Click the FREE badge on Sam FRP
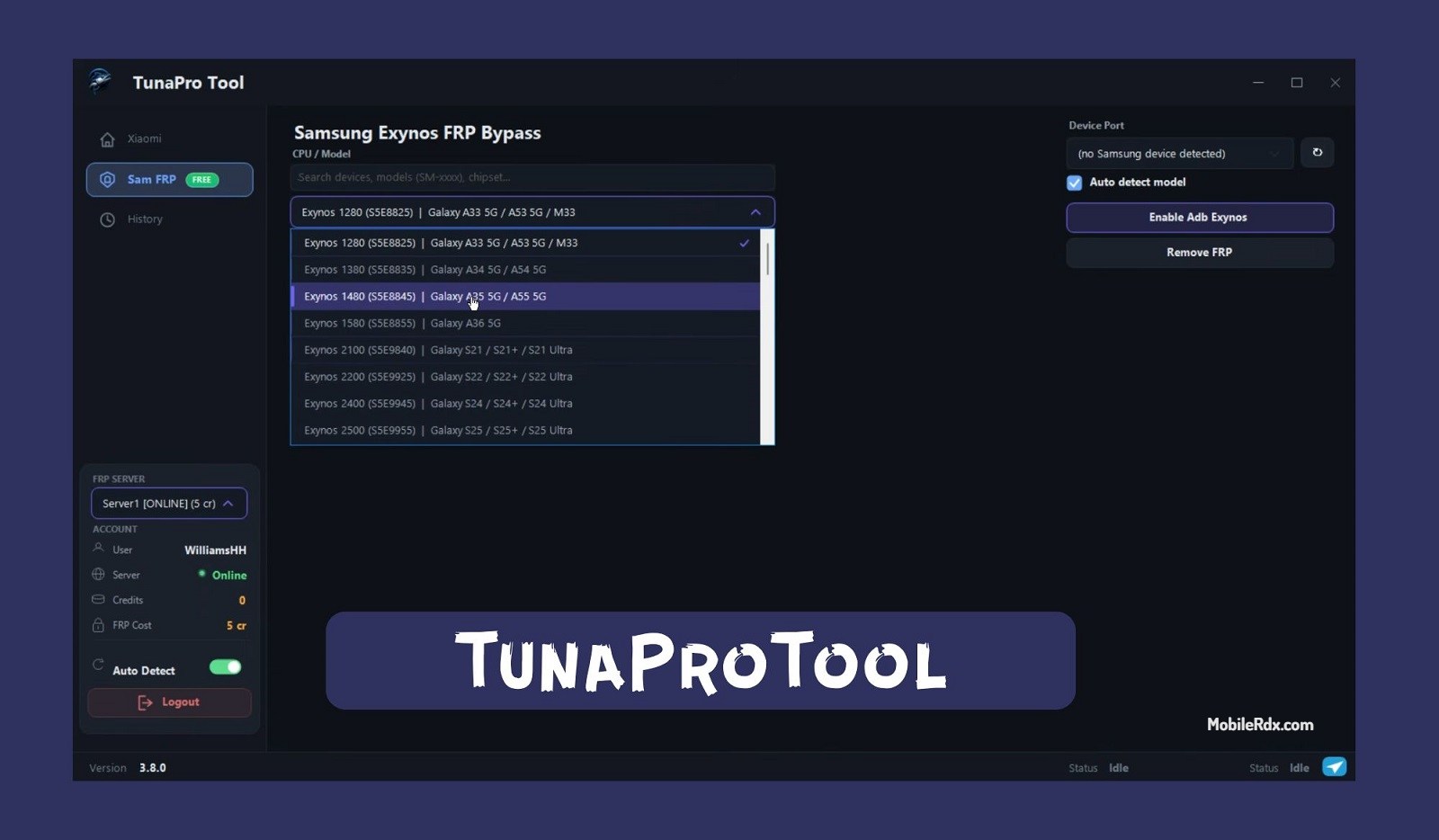Image resolution: width=1439 pixels, height=840 pixels. 202,180
